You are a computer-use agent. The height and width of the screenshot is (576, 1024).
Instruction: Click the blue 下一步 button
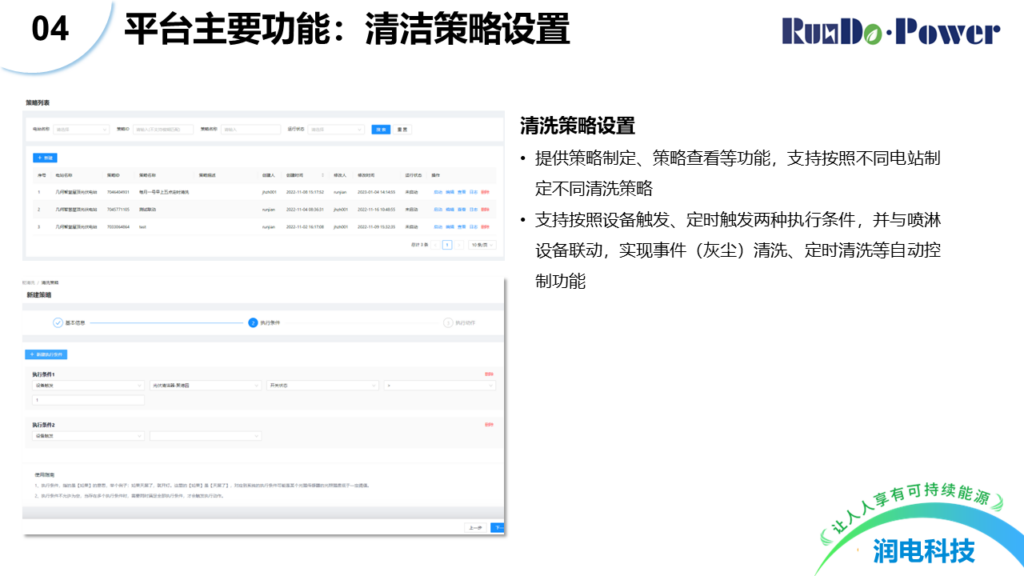click(x=498, y=528)
